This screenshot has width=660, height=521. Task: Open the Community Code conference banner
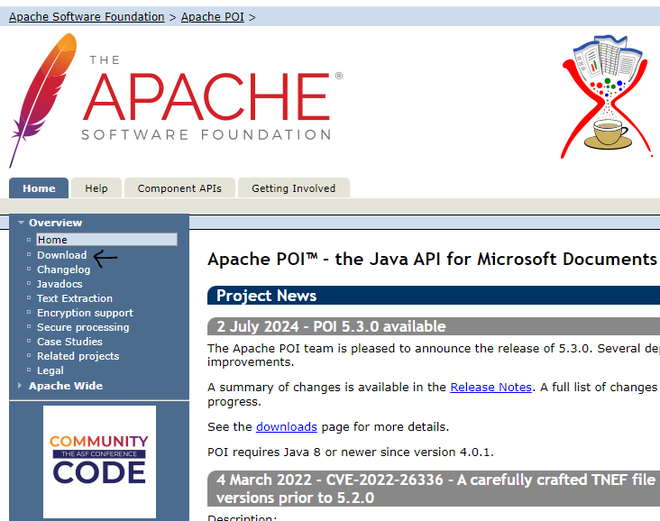pos(99,462)
